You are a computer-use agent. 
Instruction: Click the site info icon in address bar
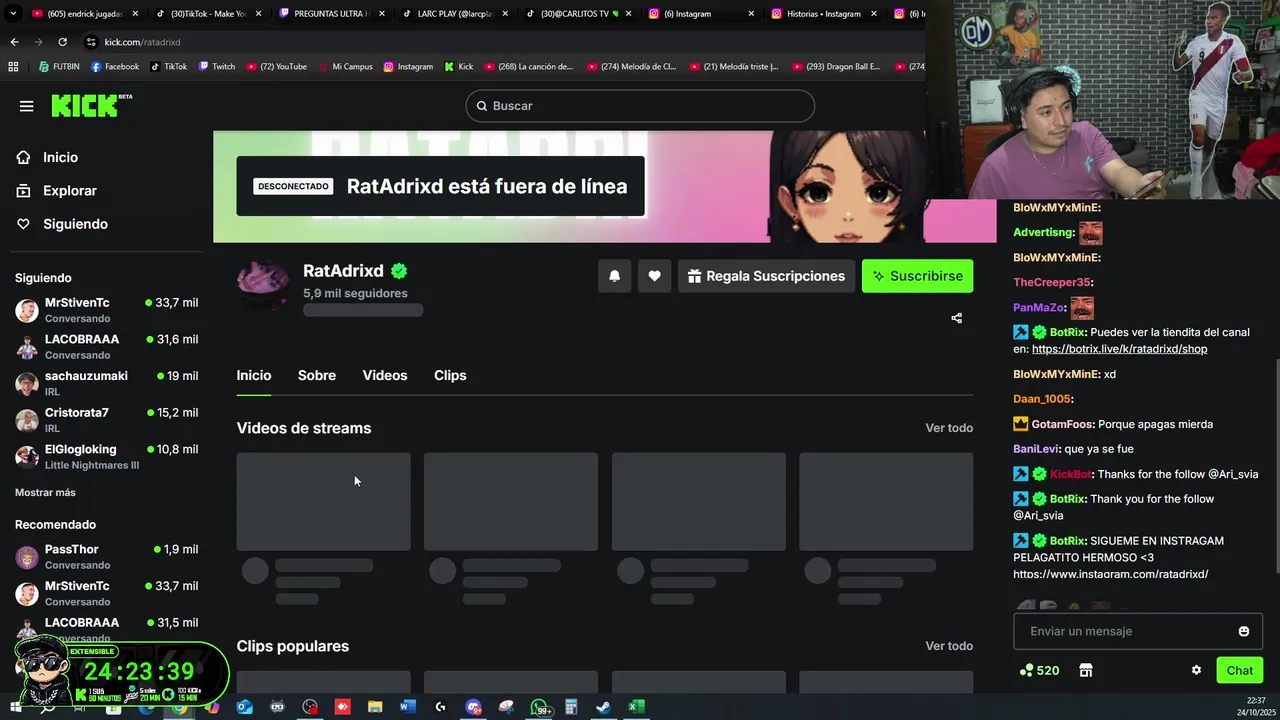91,42
